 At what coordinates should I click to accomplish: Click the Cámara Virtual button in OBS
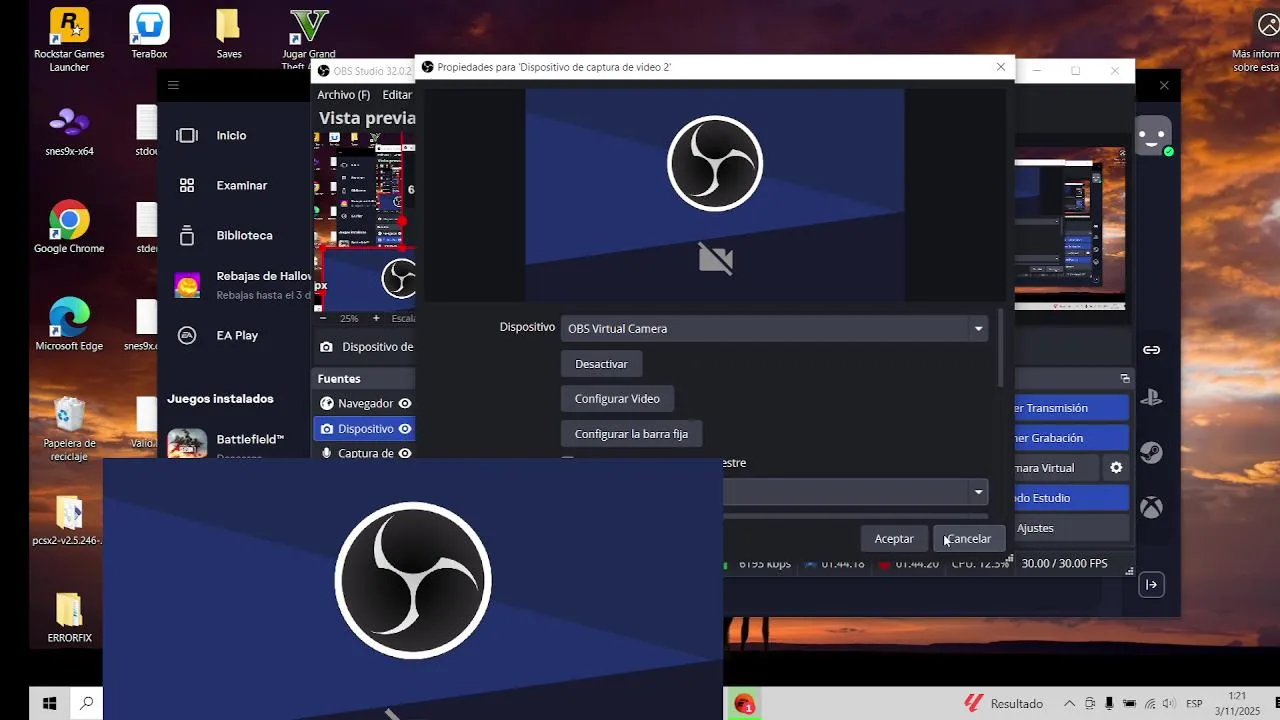click(x=1057, y=467)
